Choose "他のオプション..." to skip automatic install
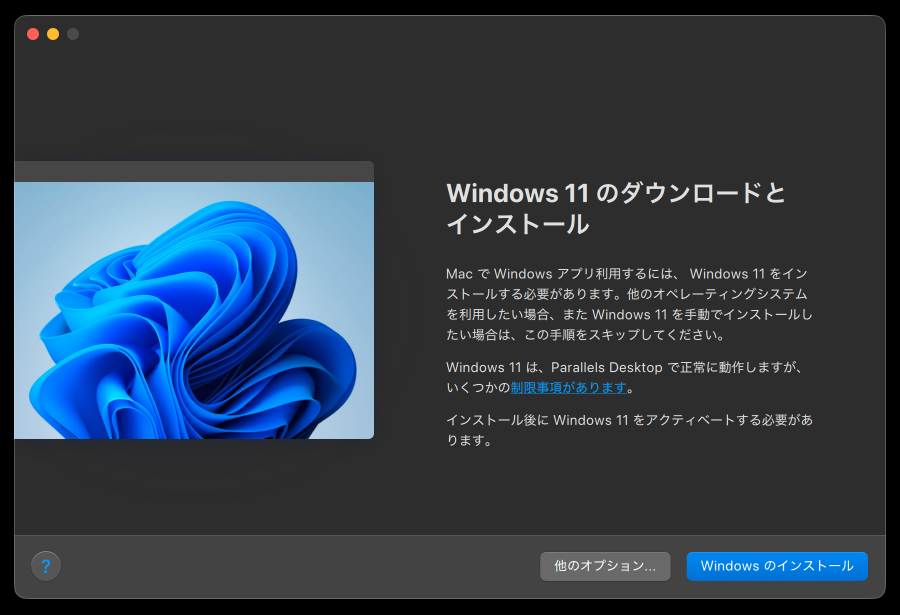 (603, 566)
